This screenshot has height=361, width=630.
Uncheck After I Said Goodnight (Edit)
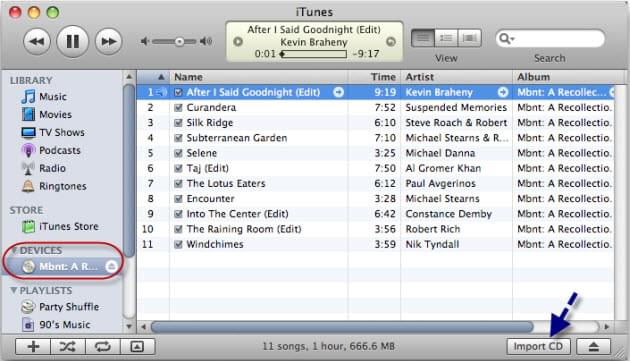(178, 92)
